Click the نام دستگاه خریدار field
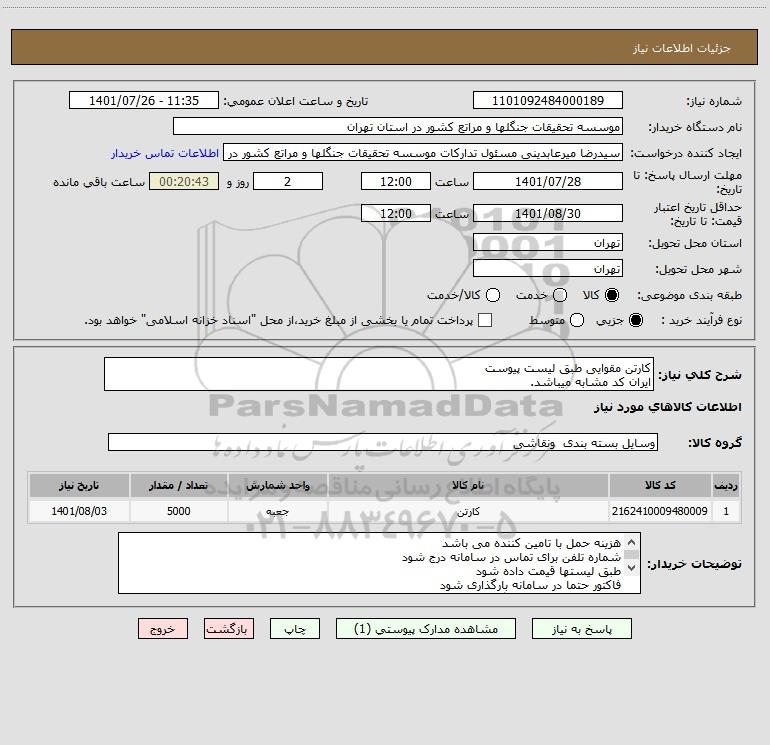Screen dimensions: 770x745 tap(398, 126)
